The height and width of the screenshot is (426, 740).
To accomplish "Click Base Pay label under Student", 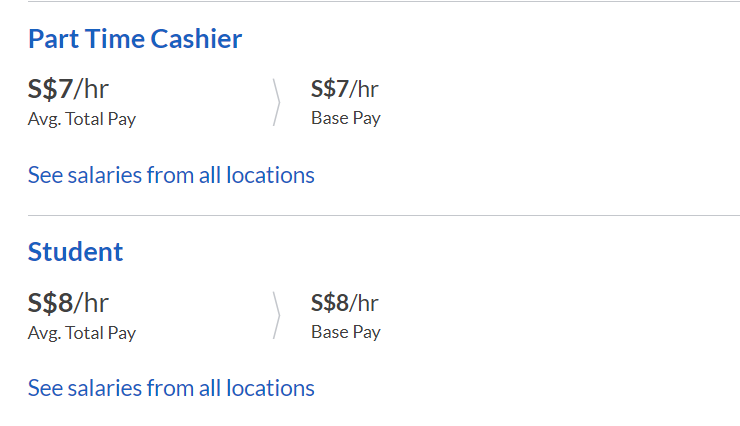I will click(x=345, y=332).
